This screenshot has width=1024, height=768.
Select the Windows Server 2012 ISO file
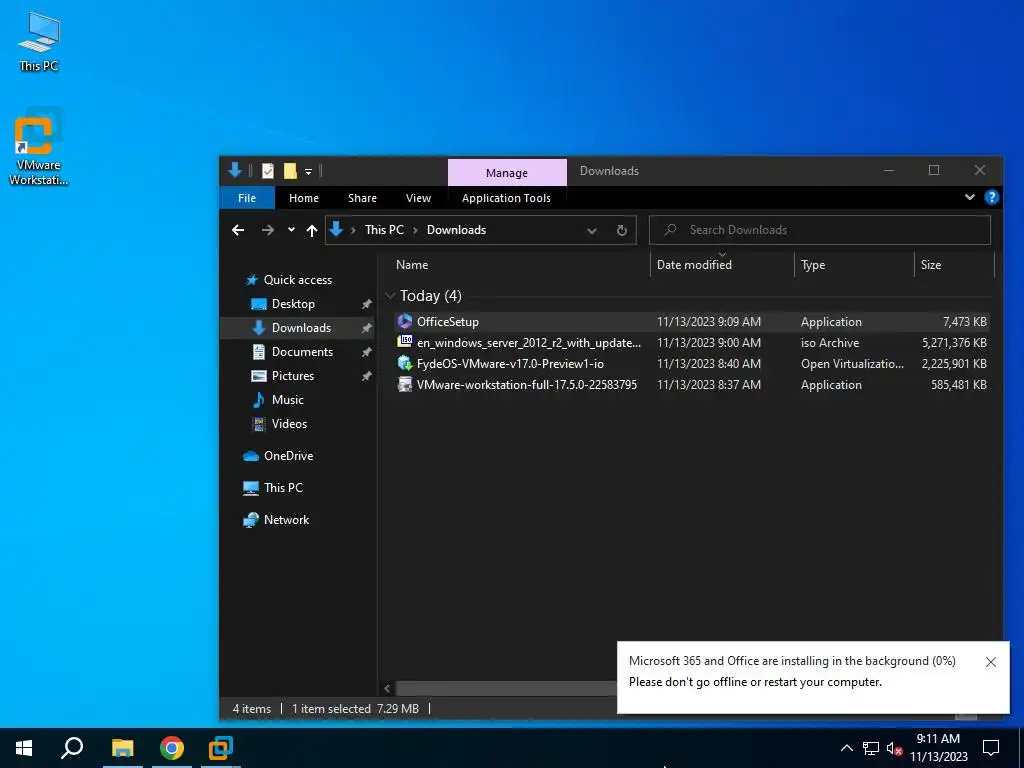click(x=528, y=342)
